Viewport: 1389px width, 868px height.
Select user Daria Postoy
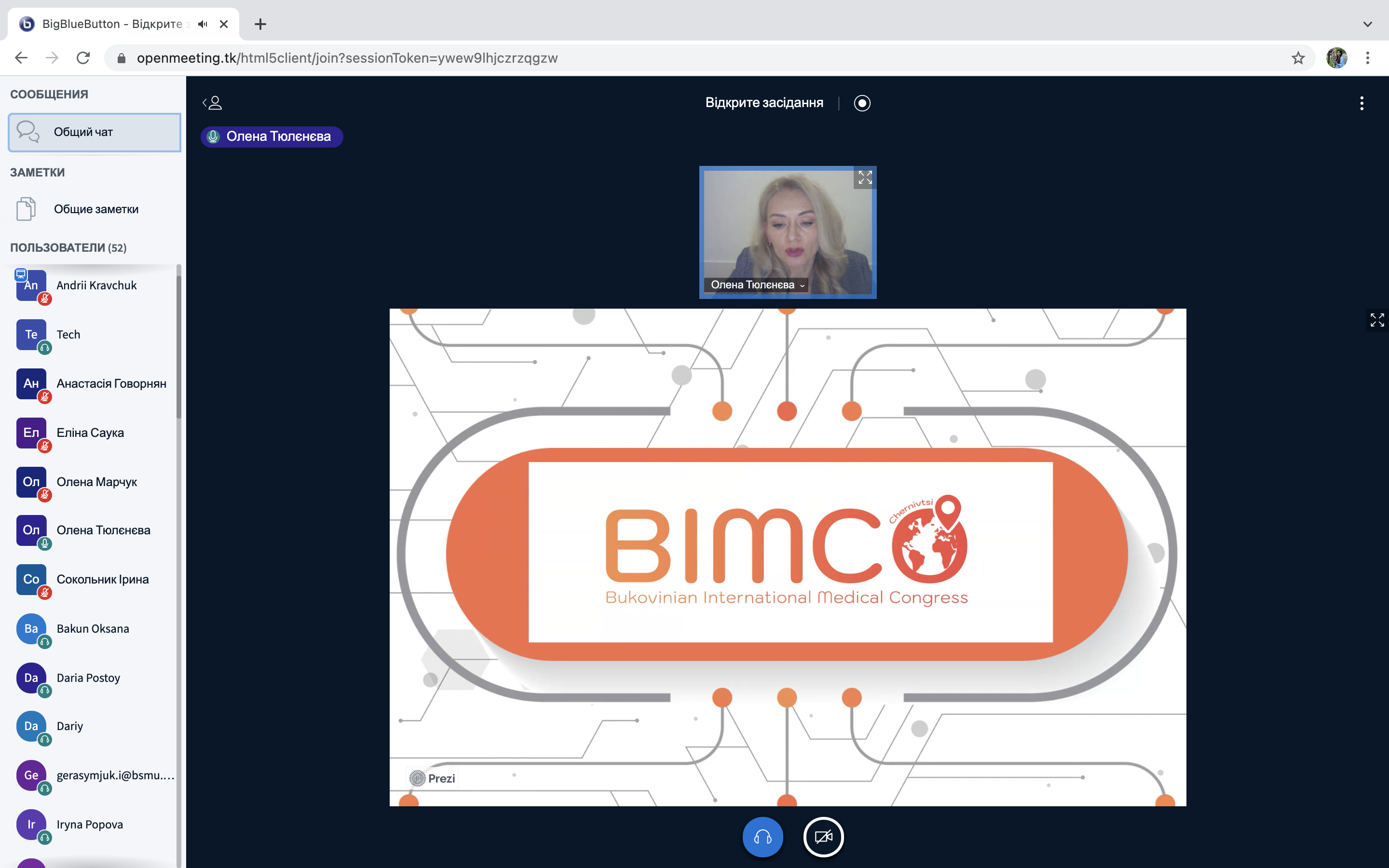click(95, 678)
